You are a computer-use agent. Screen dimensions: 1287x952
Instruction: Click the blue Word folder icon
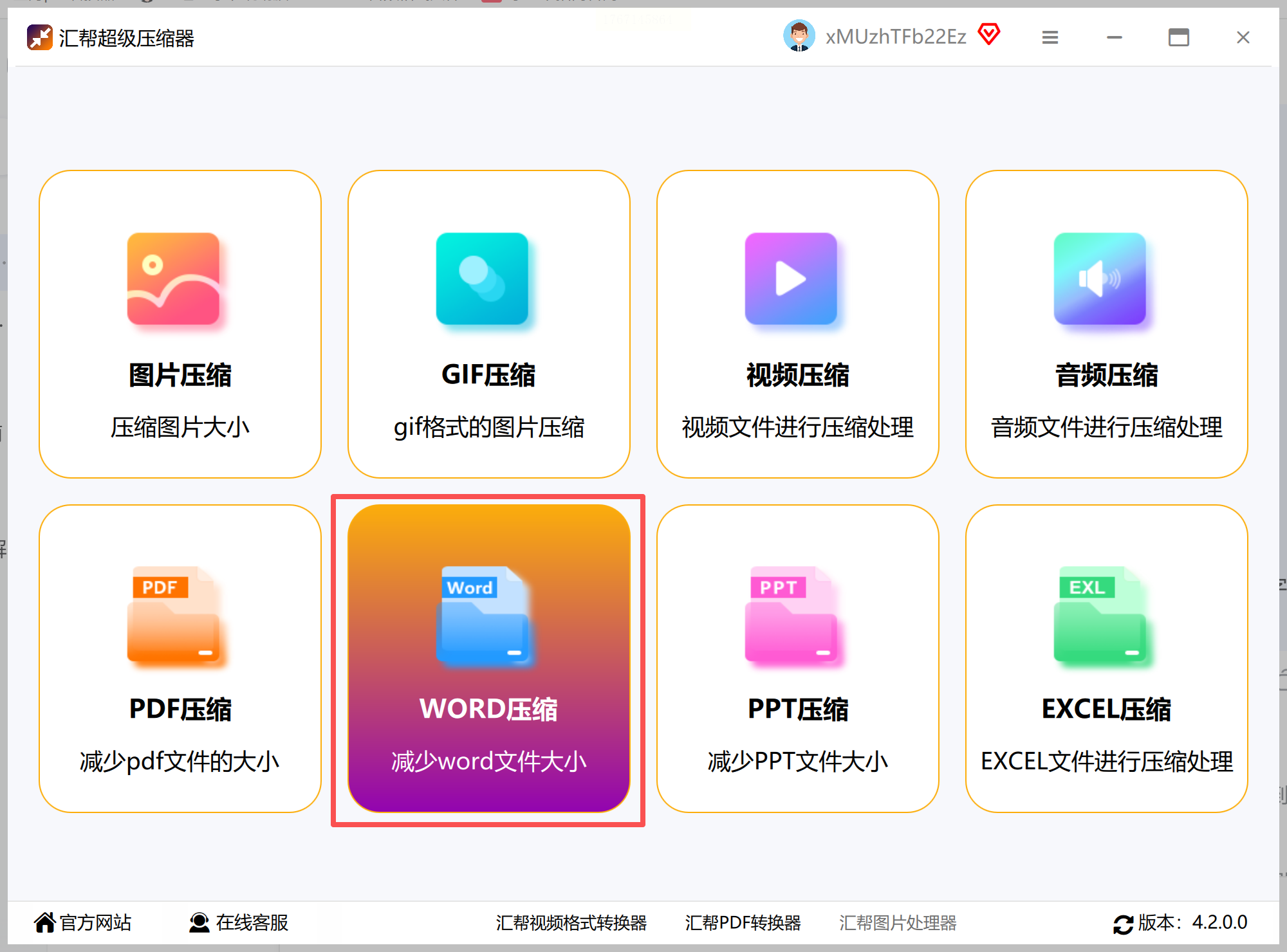pos(483,616)
